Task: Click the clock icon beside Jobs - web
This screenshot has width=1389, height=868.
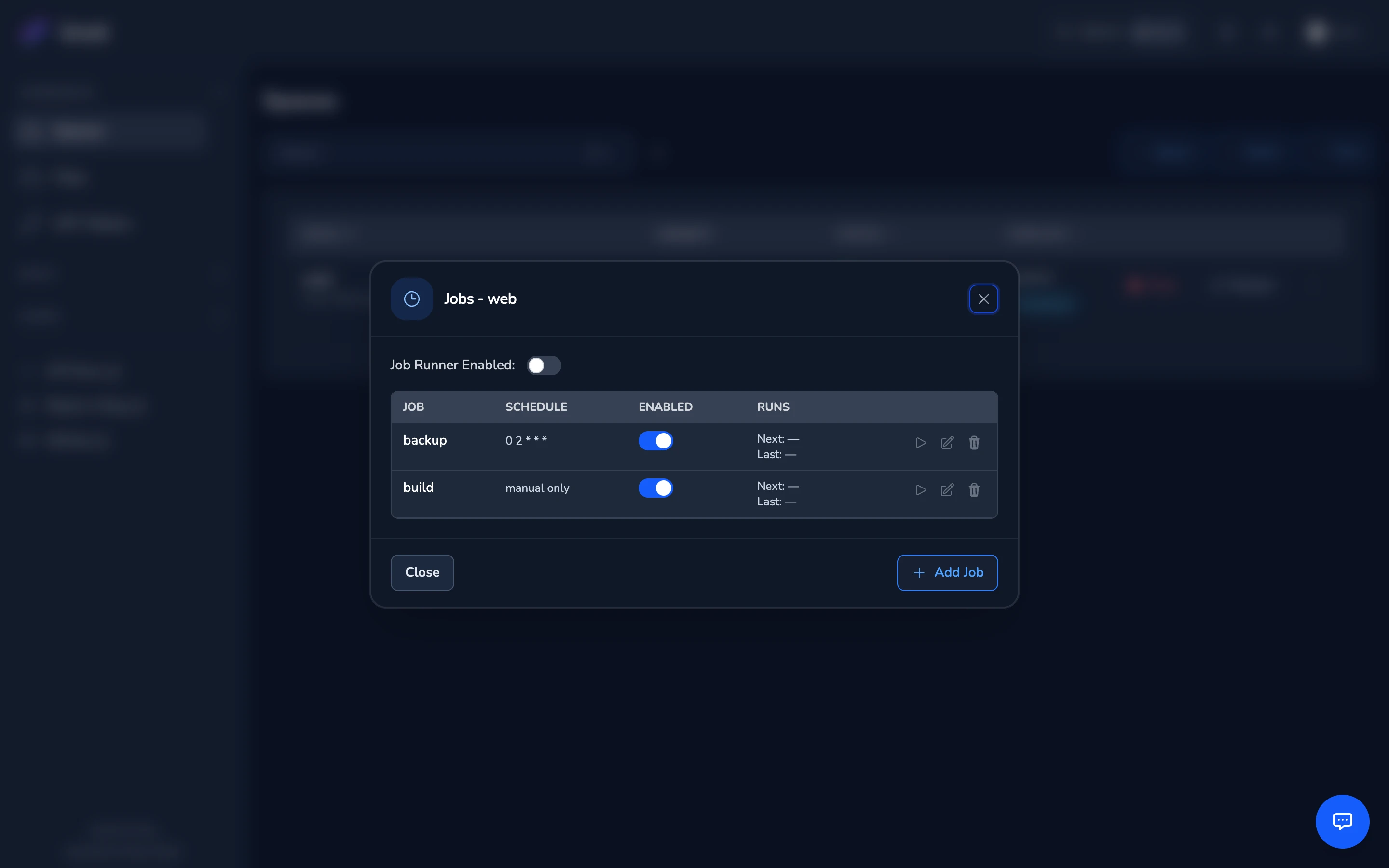Action: point(411,298)
